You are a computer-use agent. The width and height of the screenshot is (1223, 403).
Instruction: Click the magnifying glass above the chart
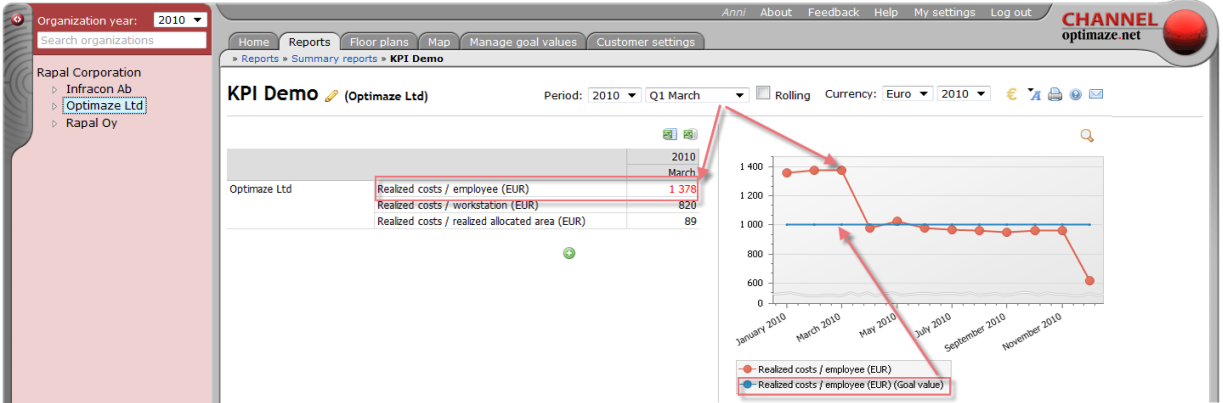pyautogui.click(x=1087, y=136)
